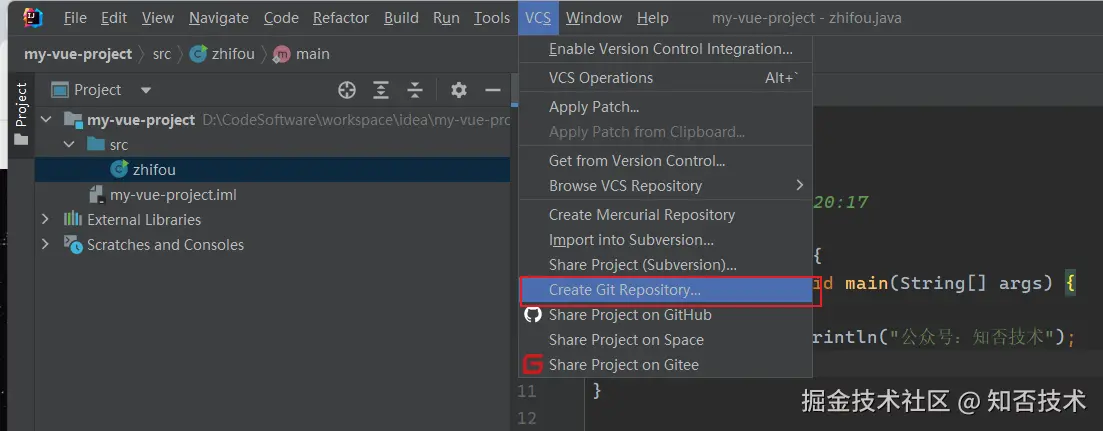The height and width of the screenshot is (431, 1103).
Task: Open the Project view dropdown
Action: click(146, 90)
